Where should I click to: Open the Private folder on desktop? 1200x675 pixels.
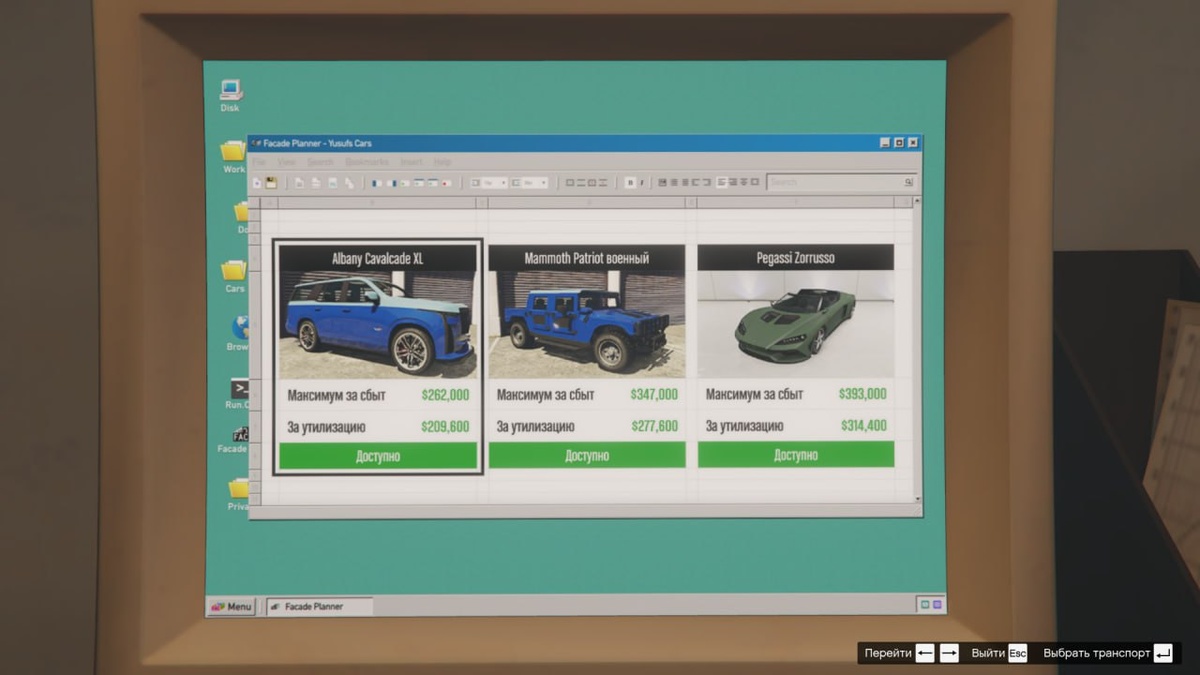click(x=239, y=494)
